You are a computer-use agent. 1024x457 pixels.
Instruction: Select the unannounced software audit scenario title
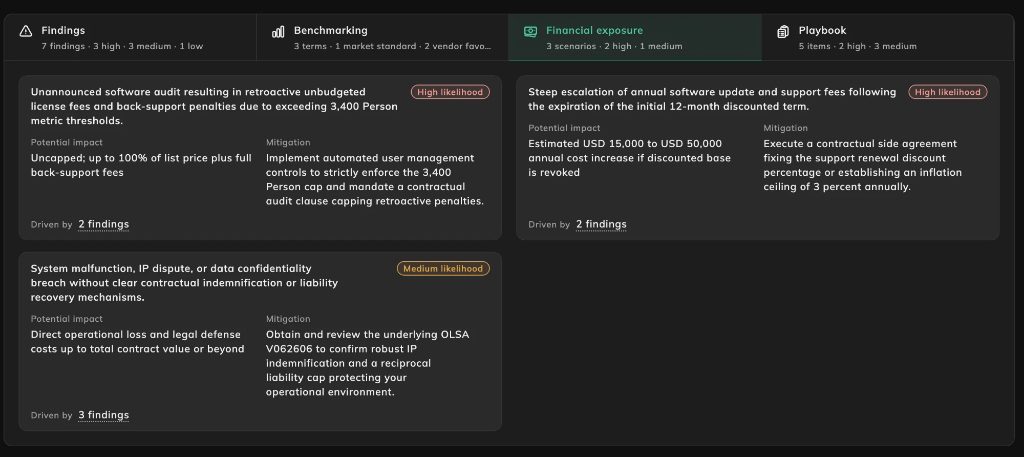pyautogui.click(x=214, y=106)
